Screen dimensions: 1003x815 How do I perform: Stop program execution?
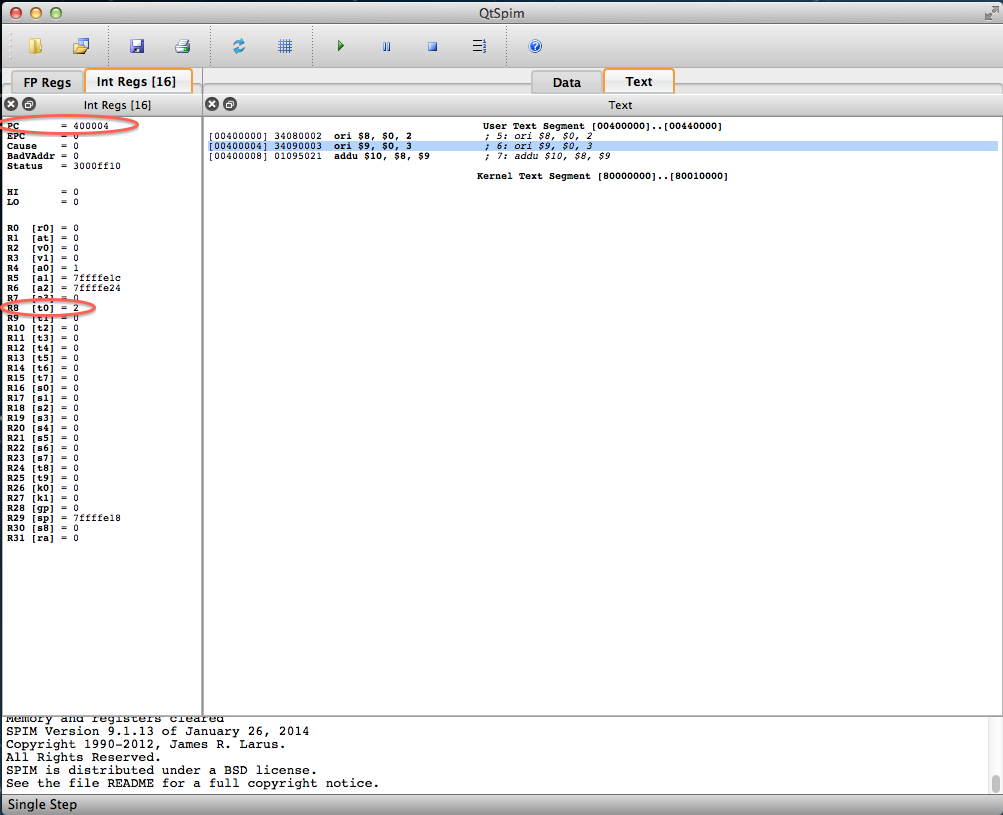pos(433,46)
